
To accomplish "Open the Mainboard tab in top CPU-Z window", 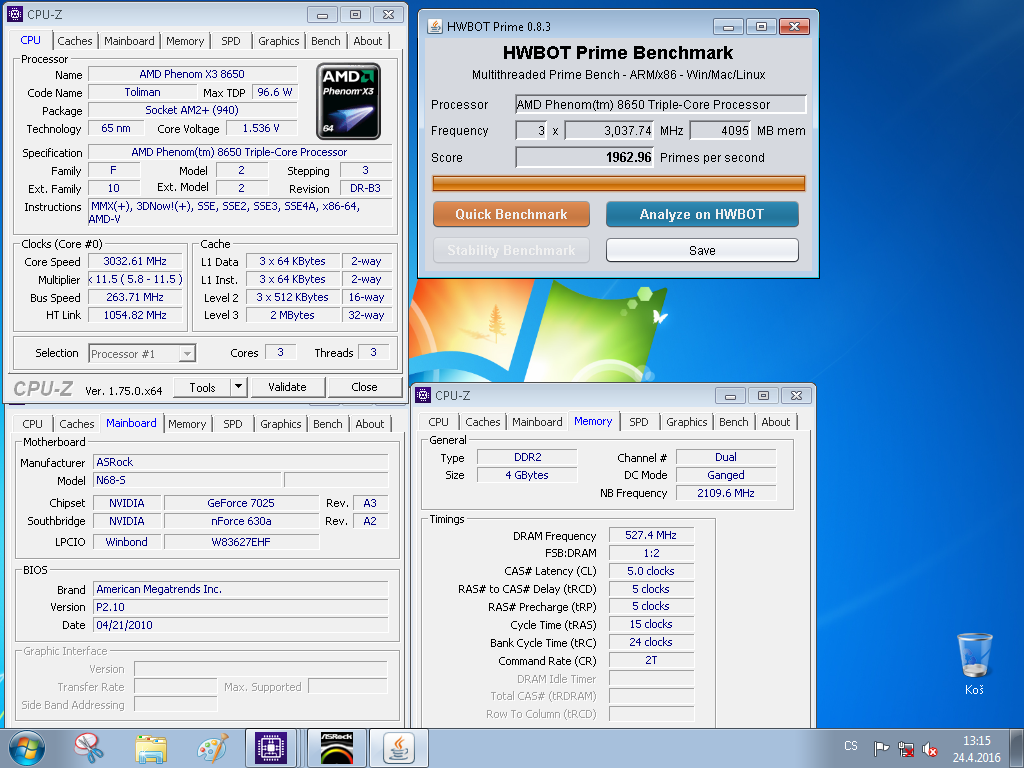I will tap(129, 40).
